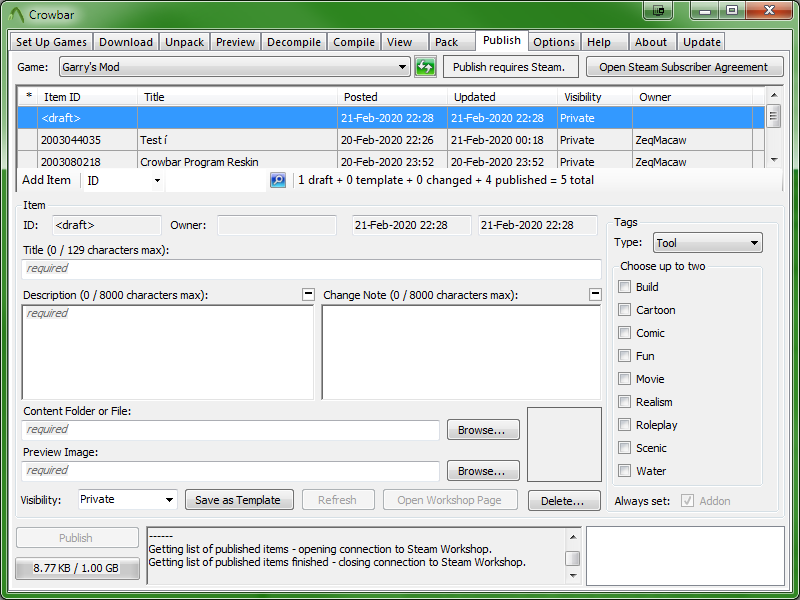Image resolution: width=800 pixels, height=600 pixels.
Task: Click the Add Item ID text field
Action: [216, 180]
